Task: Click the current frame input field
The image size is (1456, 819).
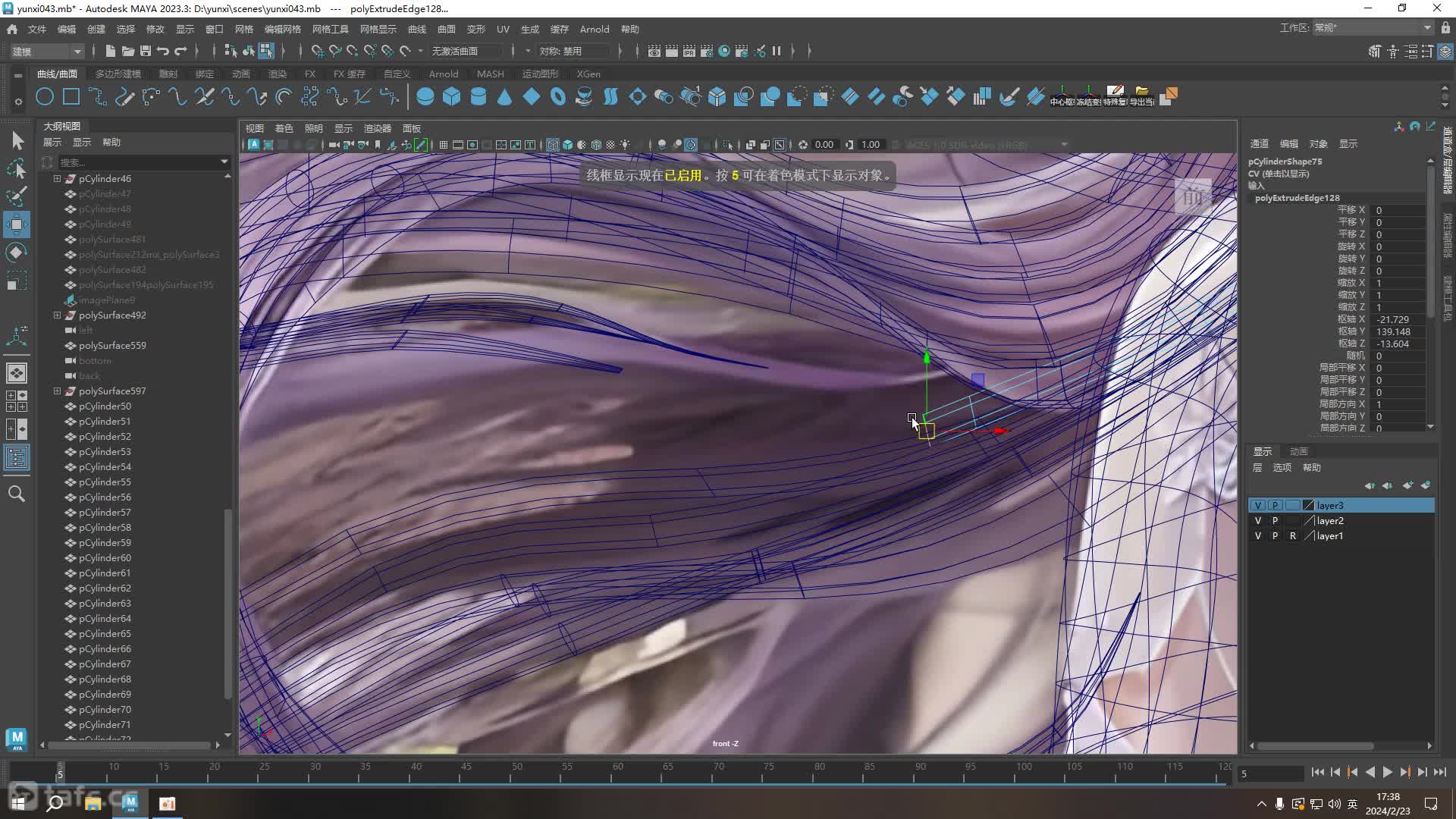Action: (x=1270, y=773)
